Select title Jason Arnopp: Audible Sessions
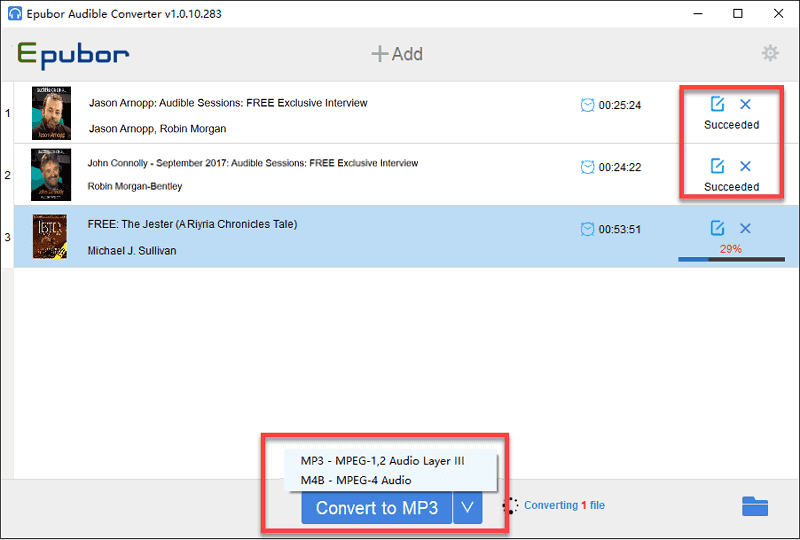The width and height of the screenshot is (800, 540). pyautogui.click(x=228, y=103)
